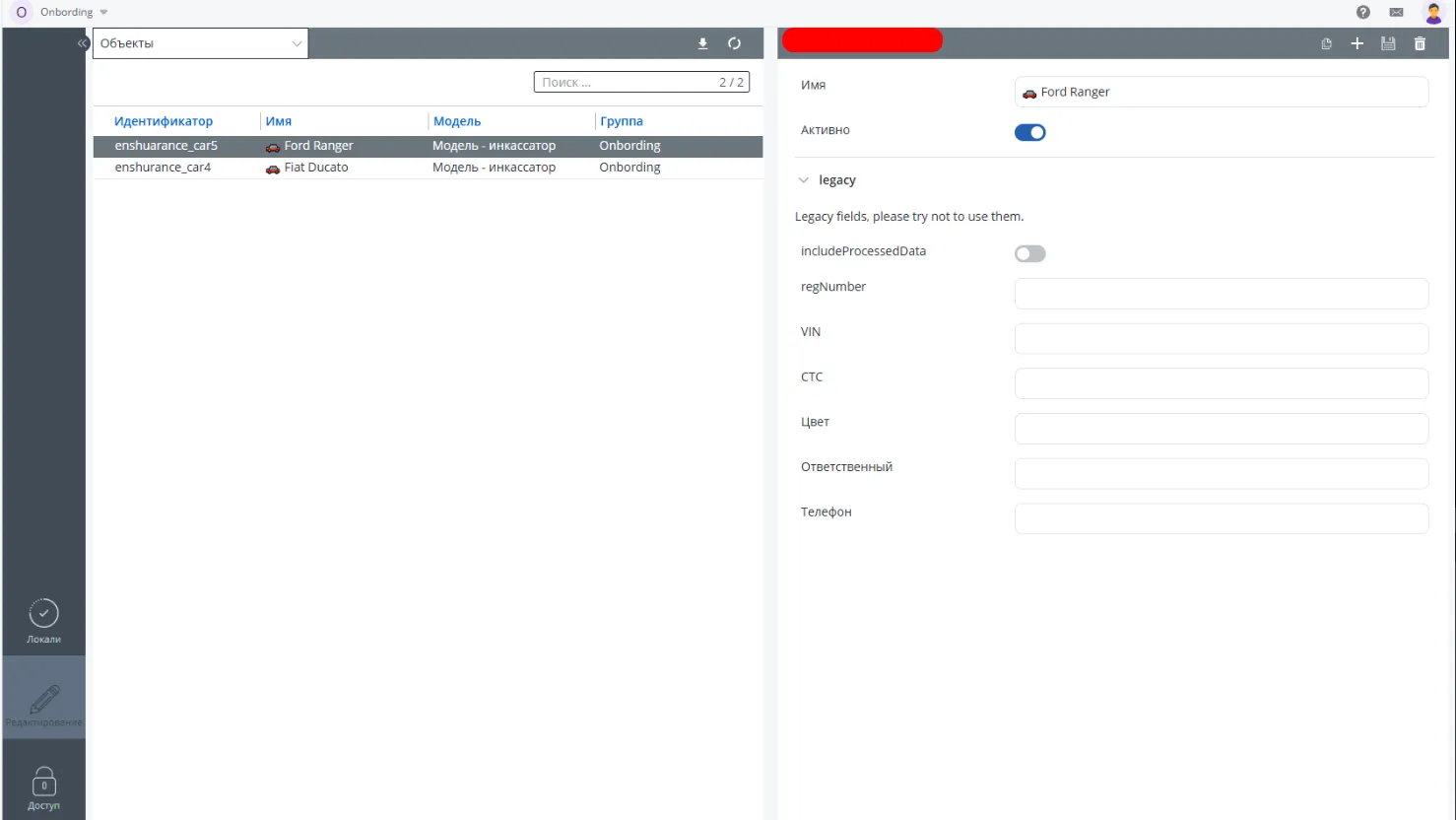Open the mail envelope icon

click(1396, 12)
